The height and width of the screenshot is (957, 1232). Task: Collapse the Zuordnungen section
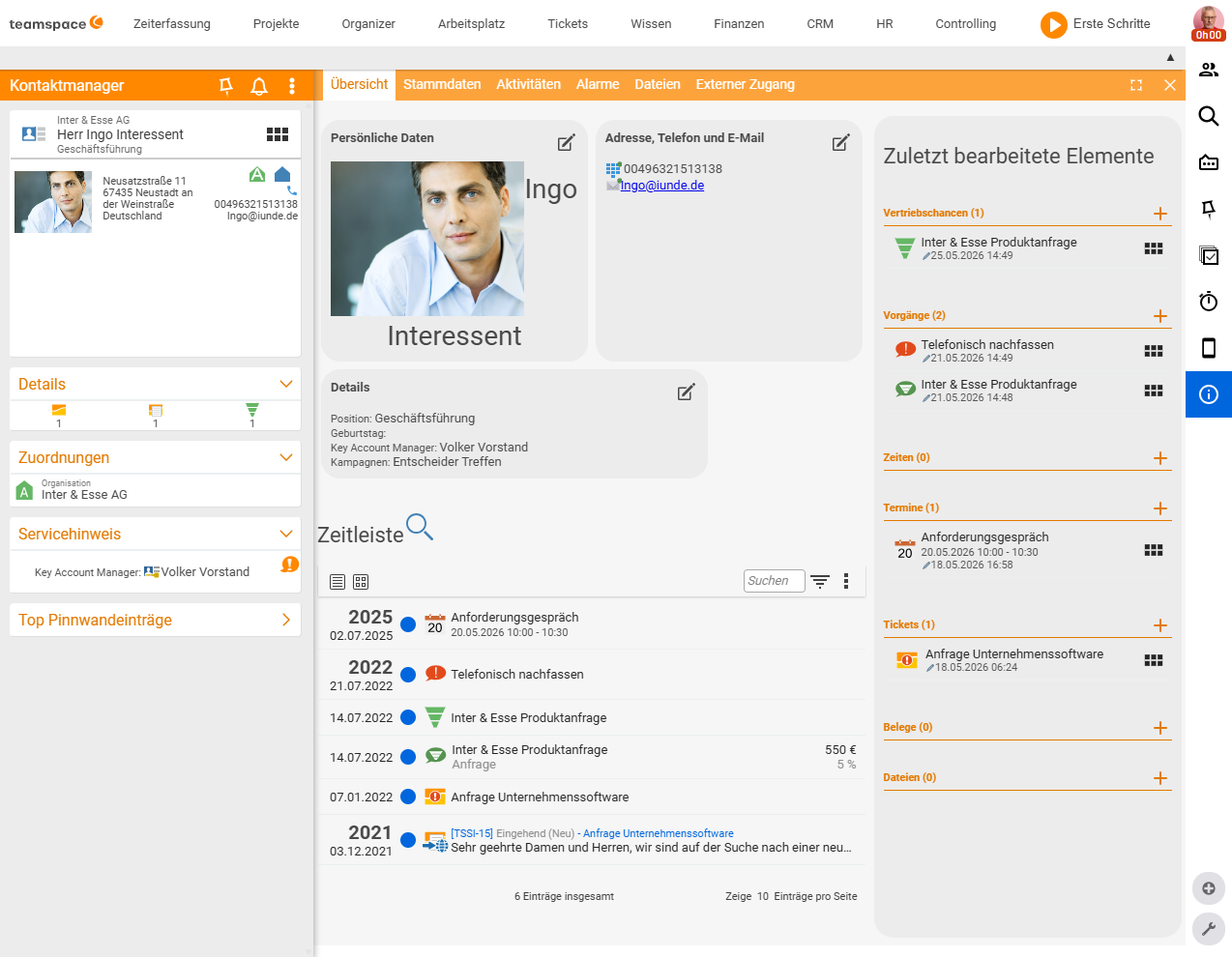coord(286,457)
